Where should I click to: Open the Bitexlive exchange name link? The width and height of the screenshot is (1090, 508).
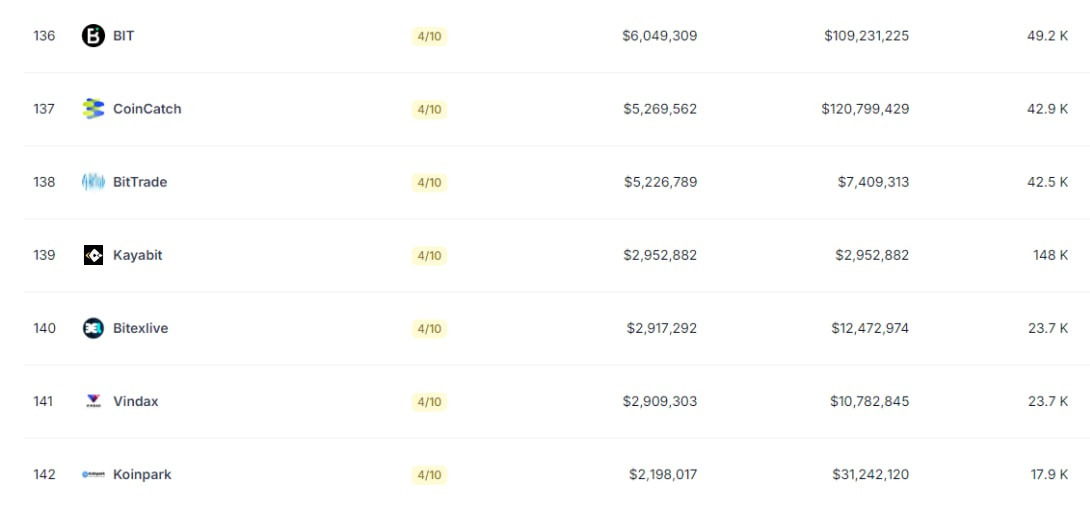tap(140, 328)
